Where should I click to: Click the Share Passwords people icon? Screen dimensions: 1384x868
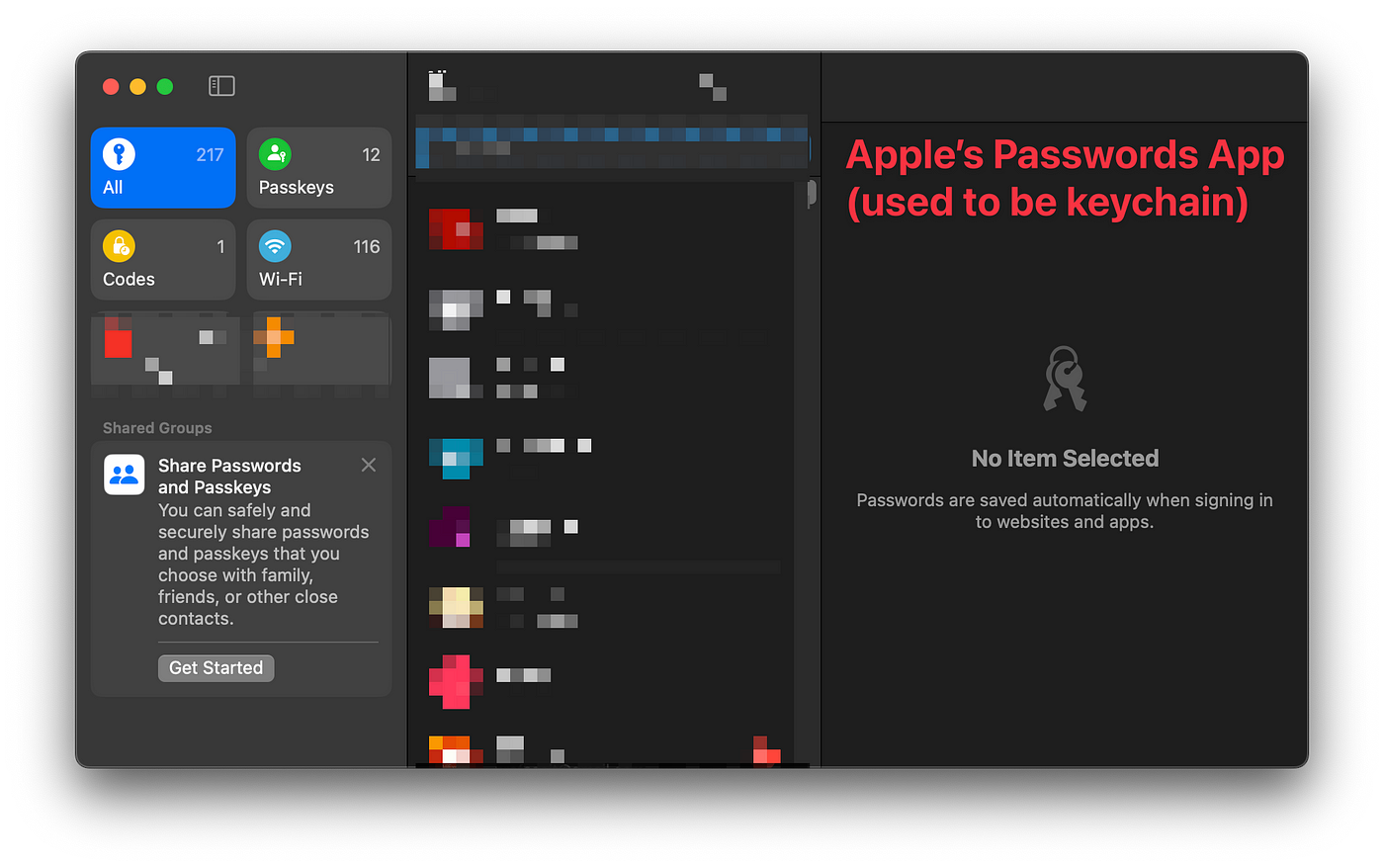tap(125, 475)
